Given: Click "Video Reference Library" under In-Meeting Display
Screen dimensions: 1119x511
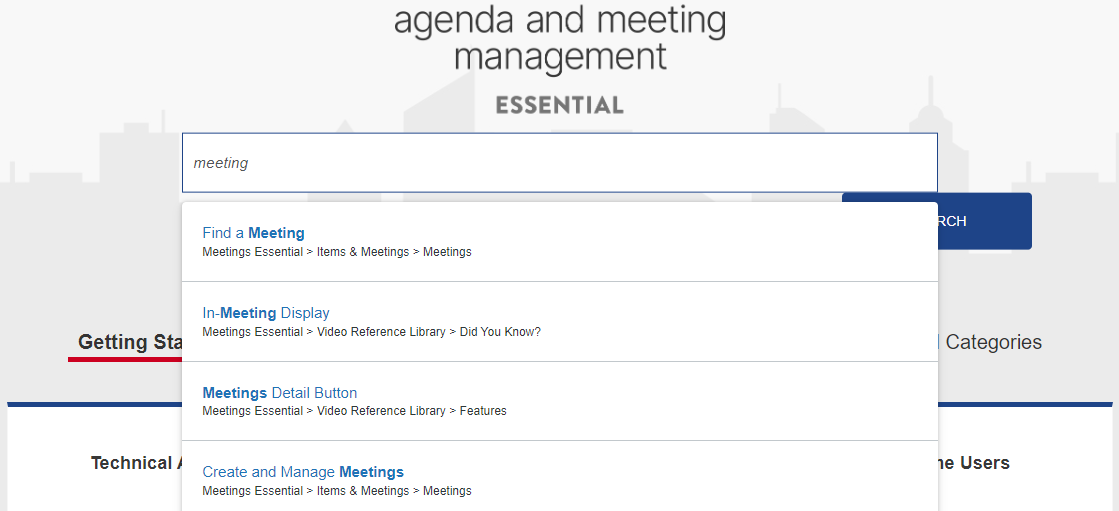Looking at the screenshot, I should point(381,332).
